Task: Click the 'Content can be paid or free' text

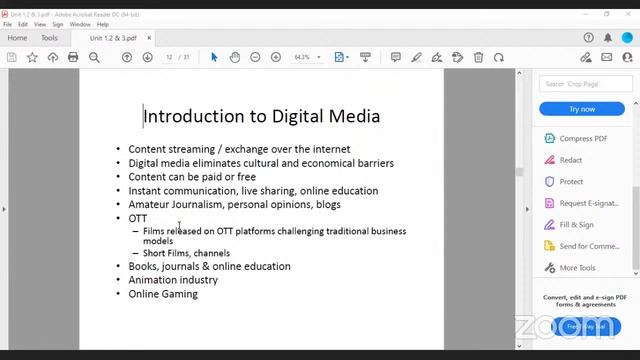Action: click(x=192, y=177)
